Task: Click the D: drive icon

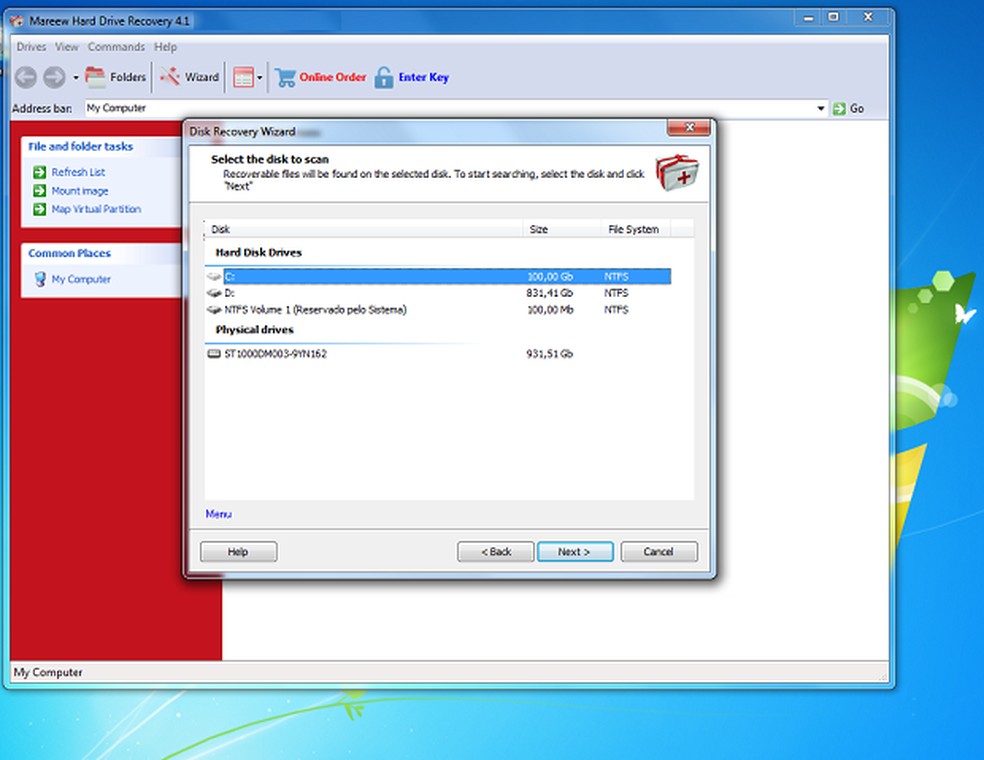Action: (214, 293)
